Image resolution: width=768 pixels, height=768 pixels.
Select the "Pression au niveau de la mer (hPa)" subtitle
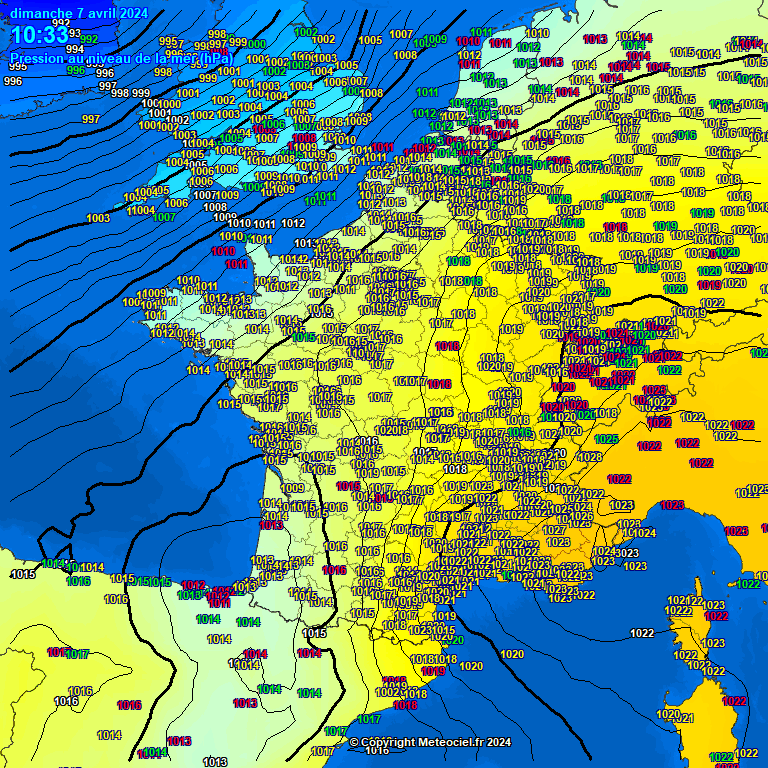(x=121, y=58)
